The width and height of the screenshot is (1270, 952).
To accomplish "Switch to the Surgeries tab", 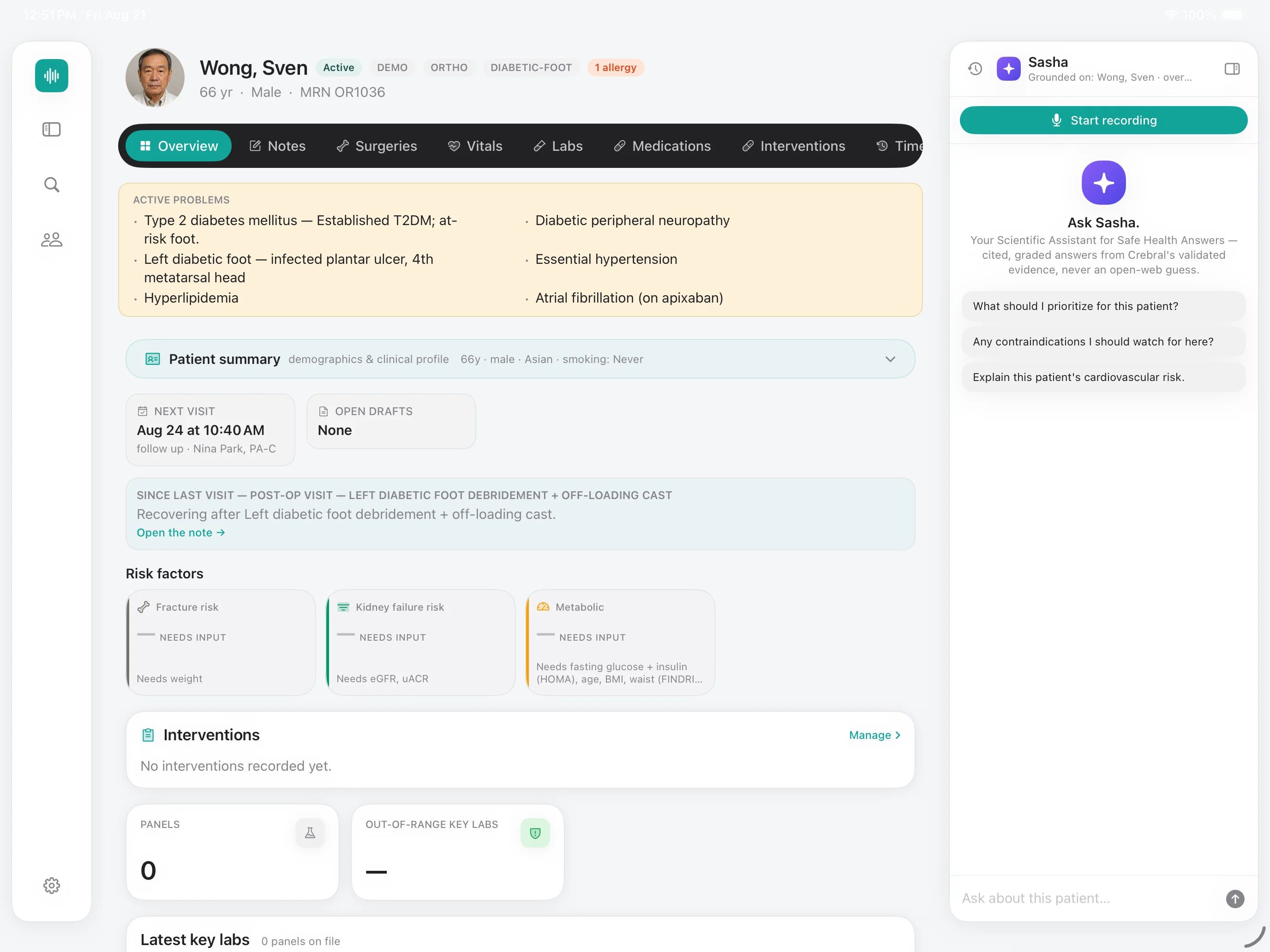I will (377, 146).
